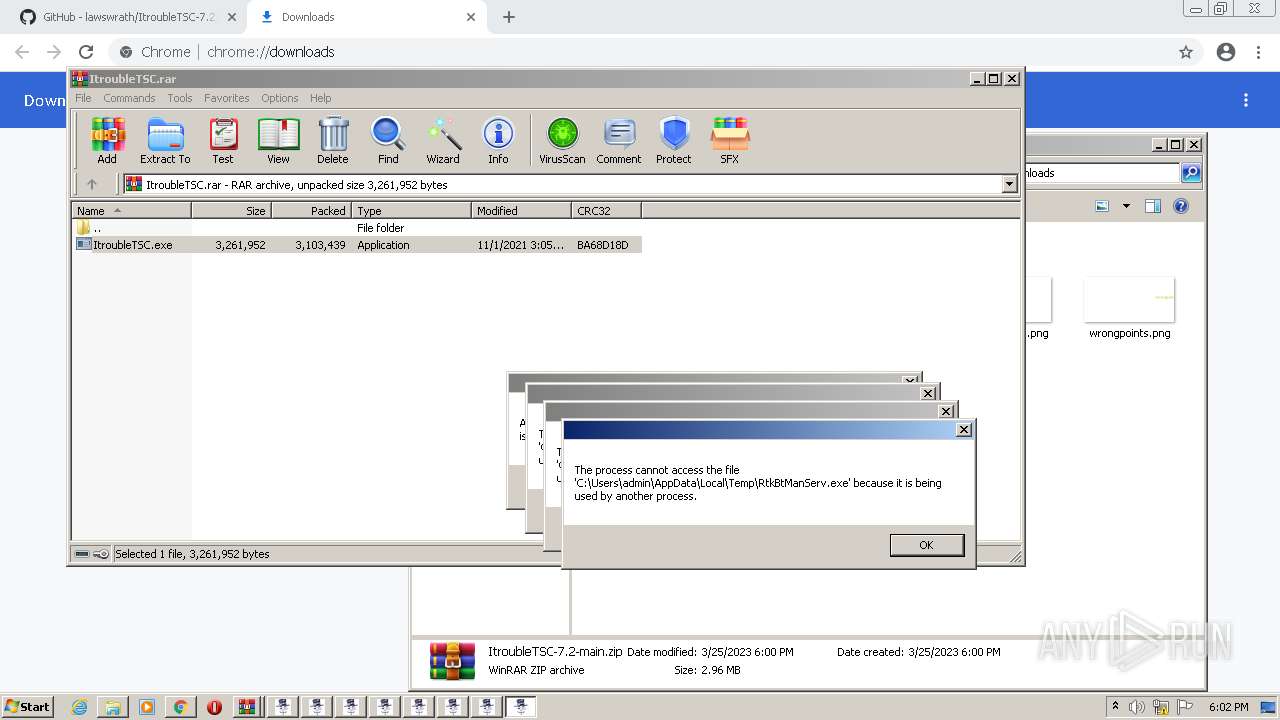Image resolution: width=1280 pixels, height=720 pixels.
Task: Click the Protect shield icon
Action: pyautogui.click(x=674, y=140)
